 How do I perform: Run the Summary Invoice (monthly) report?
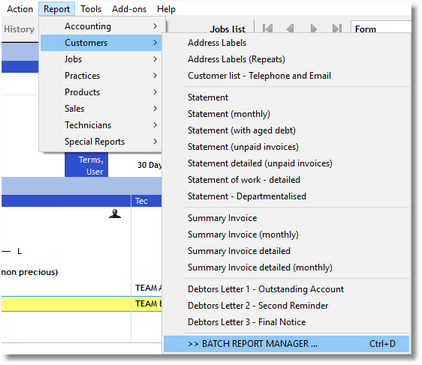coord(286,235)
